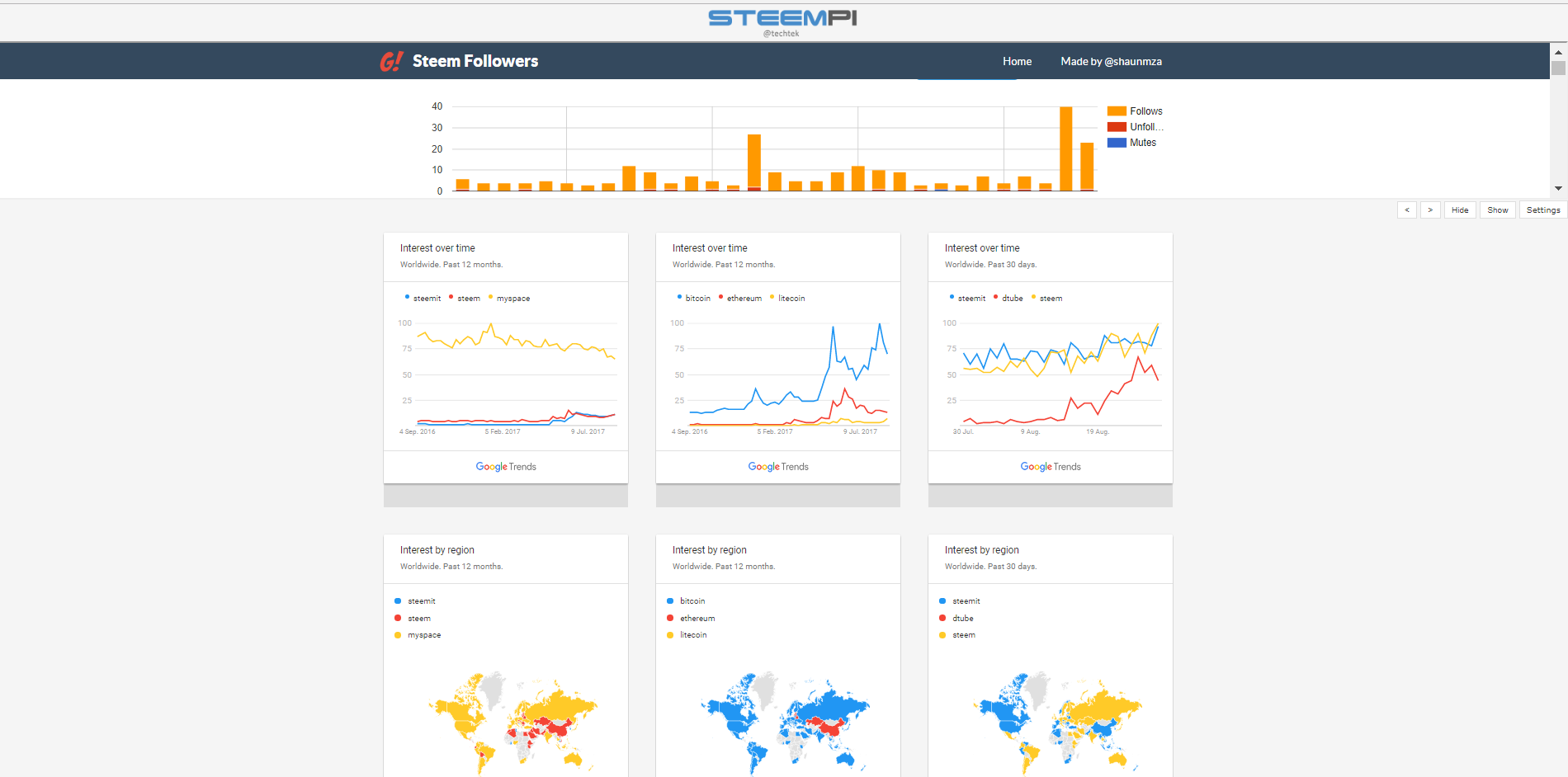Click the blue steemit dot in first region card

[x=398, y=601]
